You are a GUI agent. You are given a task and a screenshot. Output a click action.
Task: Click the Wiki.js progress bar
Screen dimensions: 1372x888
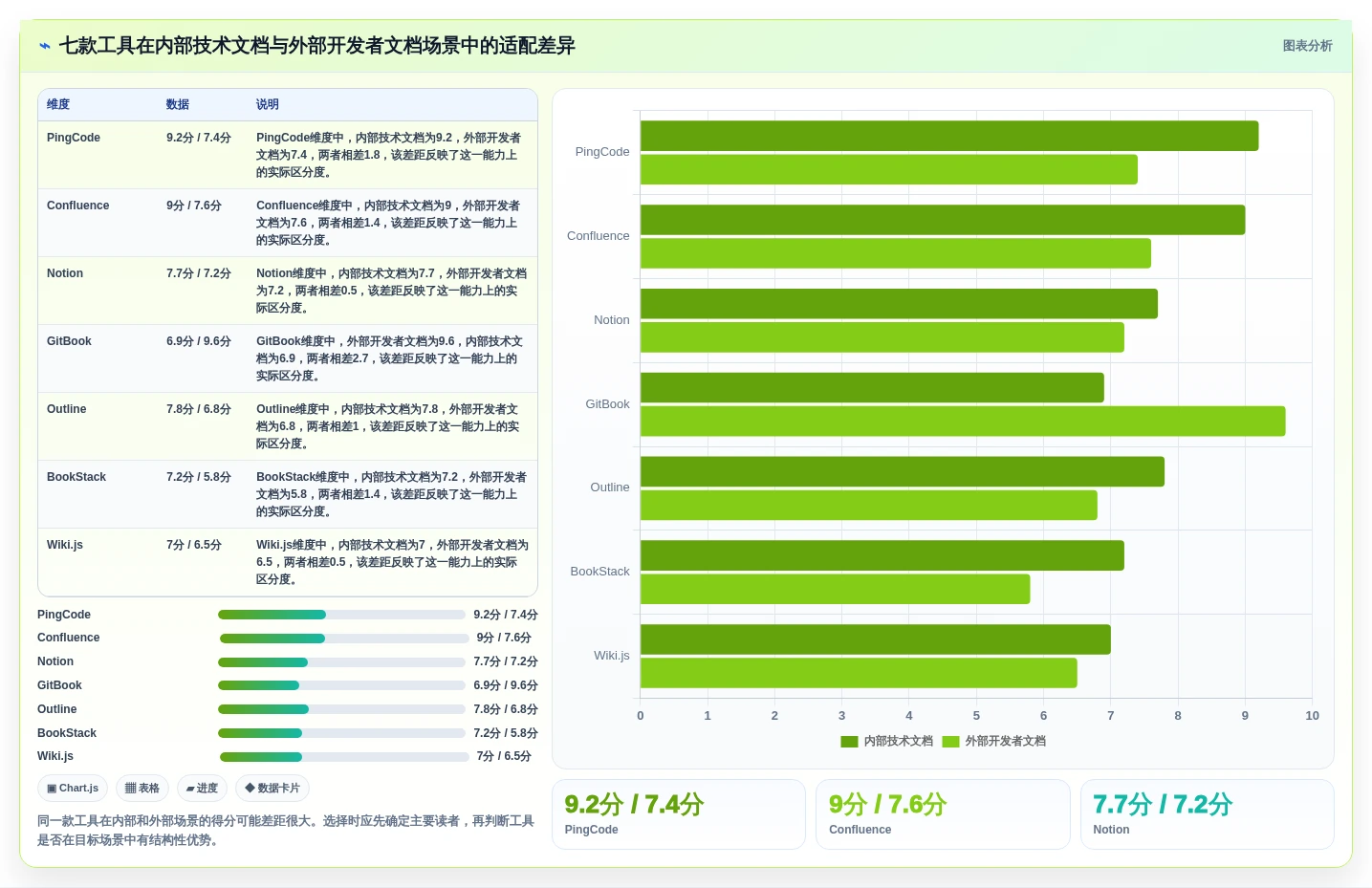(344, 757)
